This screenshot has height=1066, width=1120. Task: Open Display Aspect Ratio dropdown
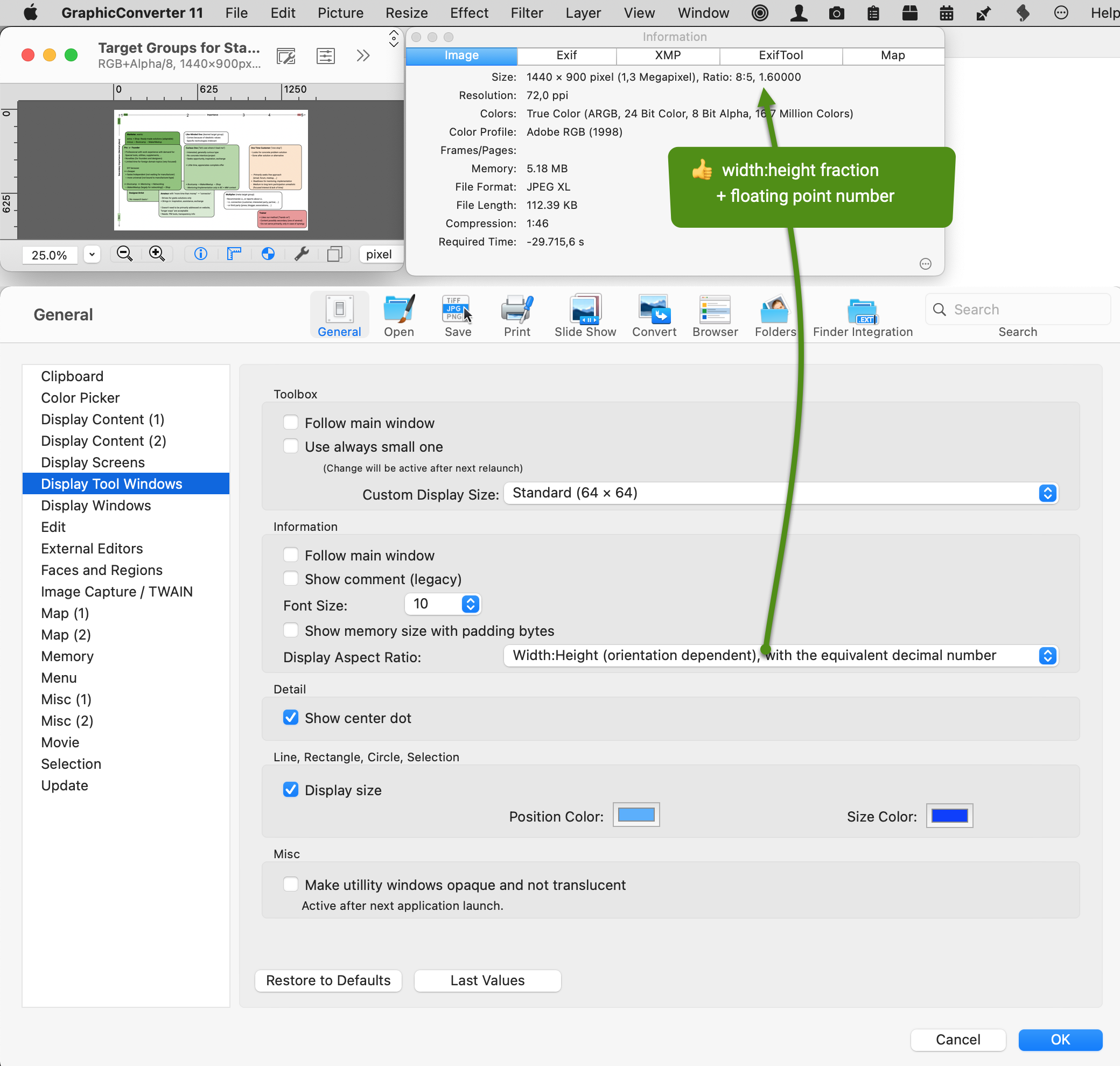pos(780,655)
